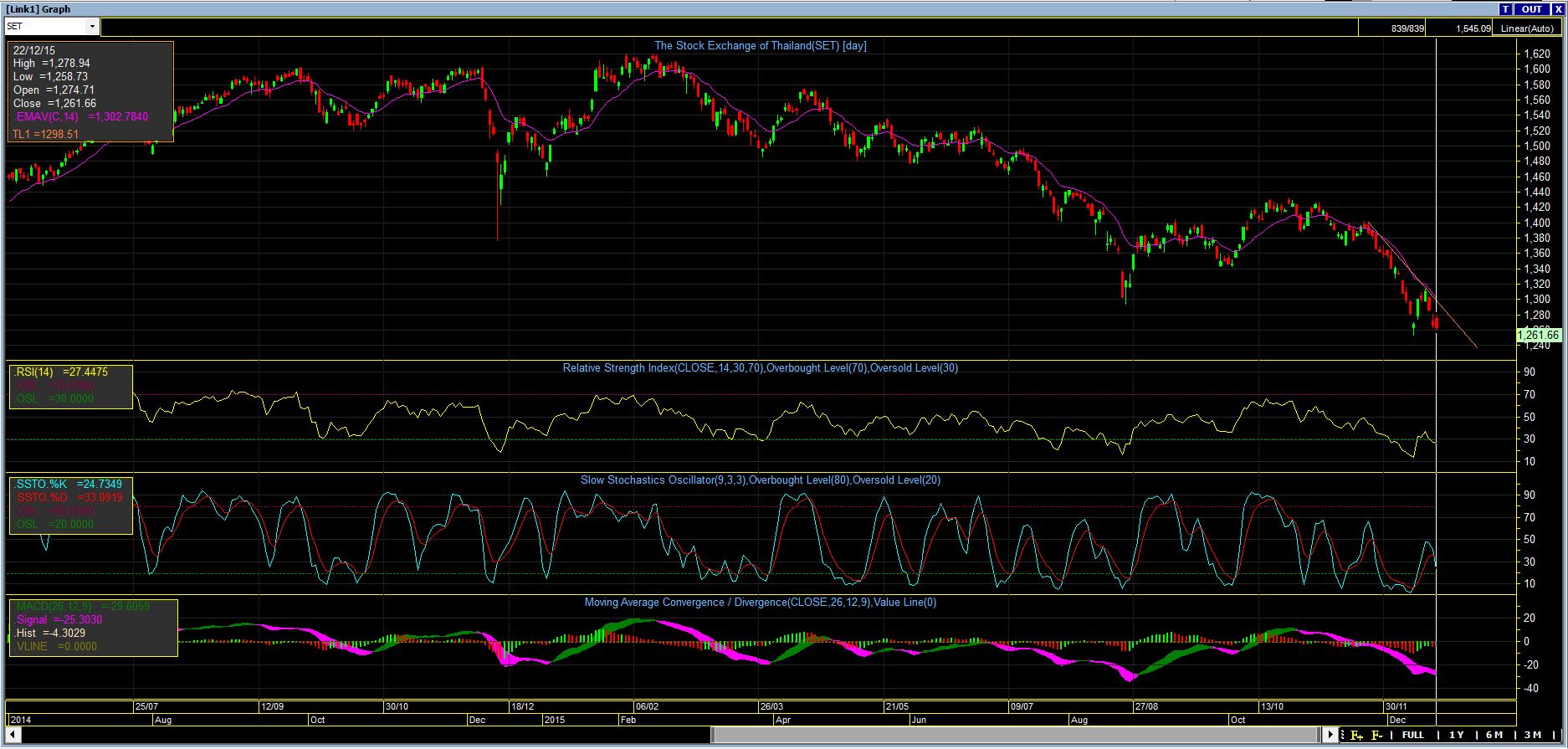The width and height of the screenshot is (1568, 749).
Task: Click the RSI(14) legend box
Action: [x=70, y=386]
